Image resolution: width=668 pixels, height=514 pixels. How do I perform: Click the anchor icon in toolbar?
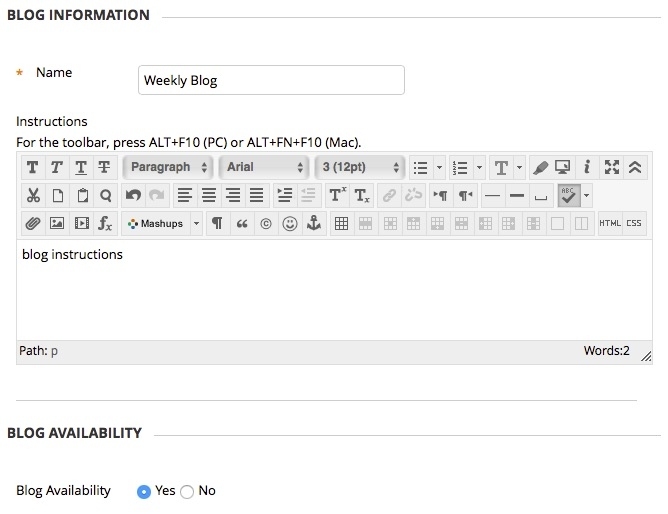pyautogui.click(x=313, y=223)
